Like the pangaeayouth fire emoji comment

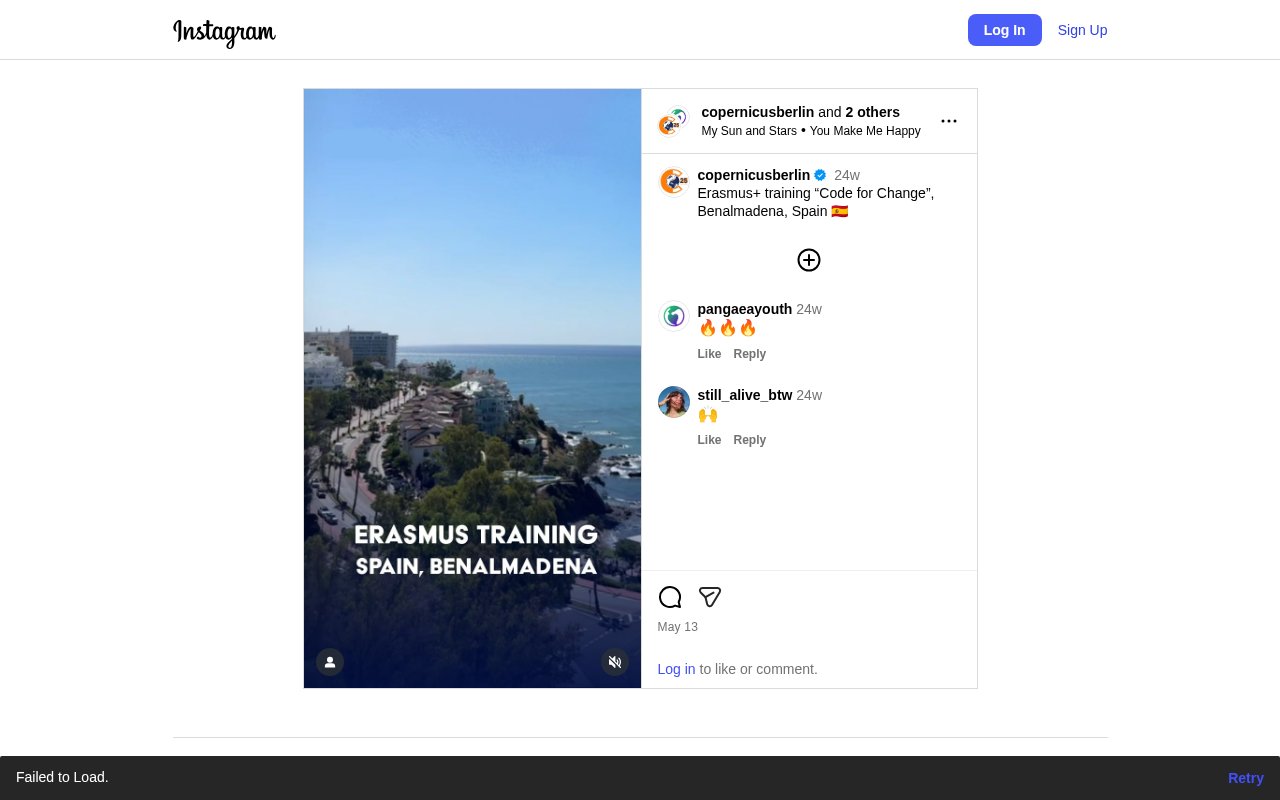pyautogui.click(x=709, y=354)
